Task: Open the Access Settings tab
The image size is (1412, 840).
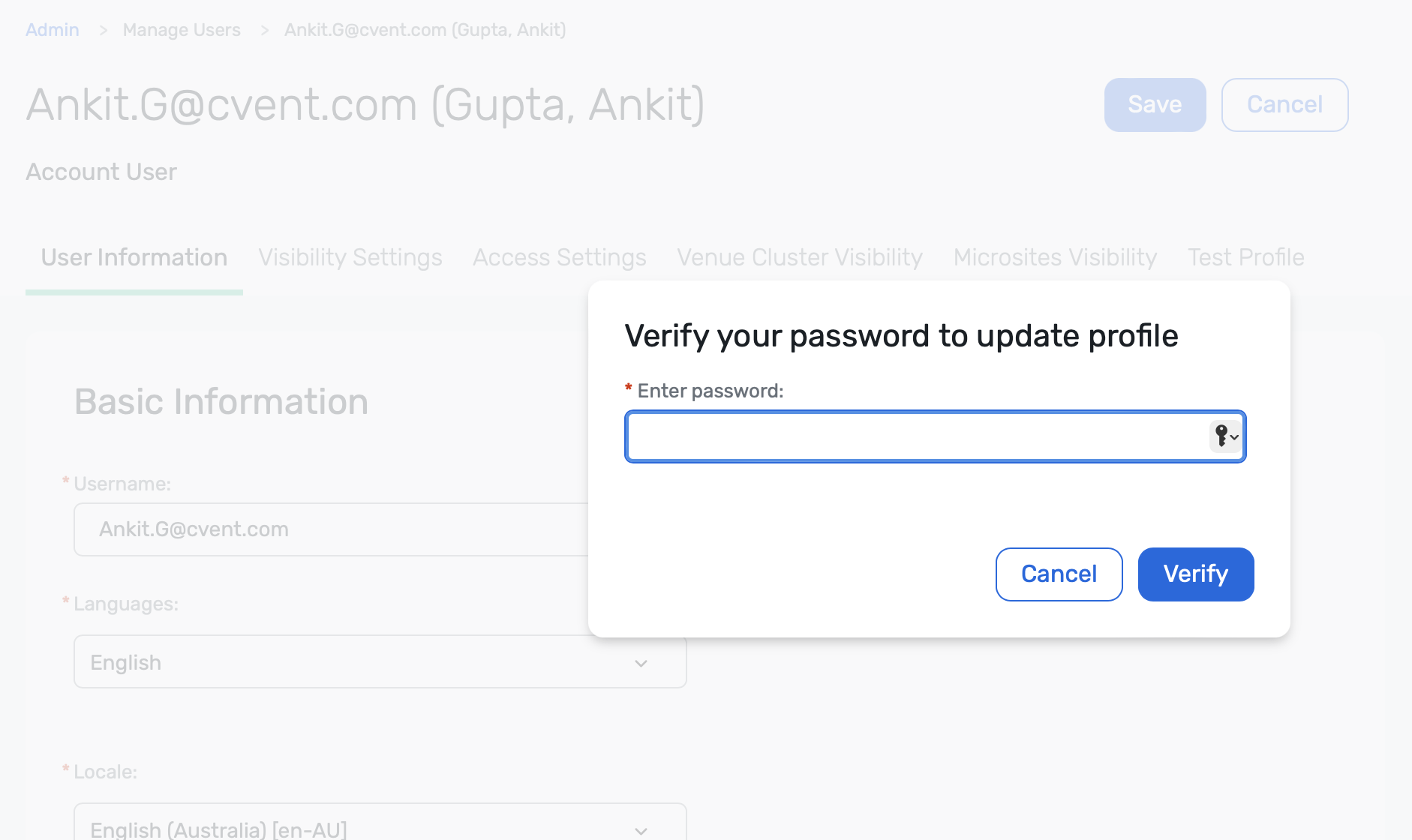Action: (x=560, y=257)
